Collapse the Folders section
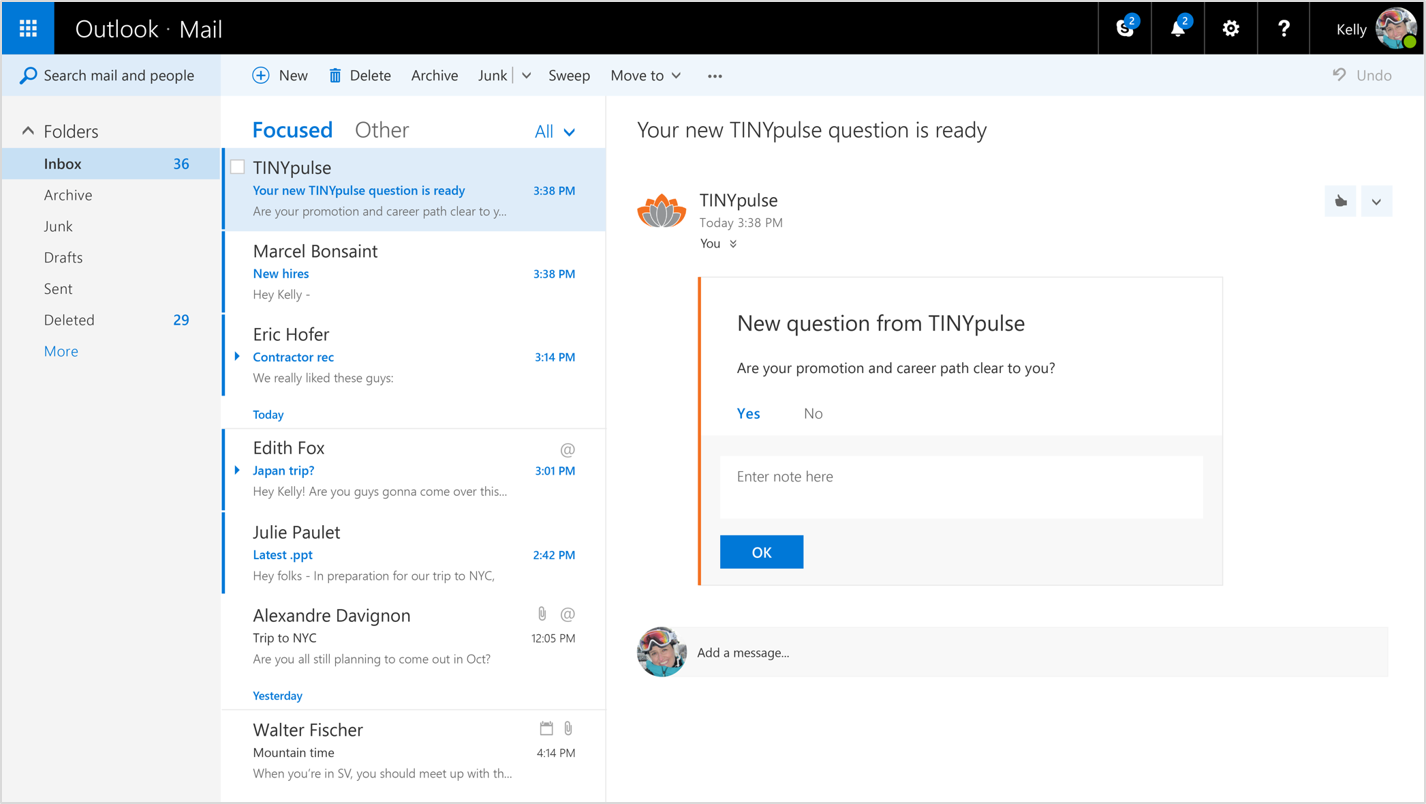1426x804 pixels. point(28,131)
